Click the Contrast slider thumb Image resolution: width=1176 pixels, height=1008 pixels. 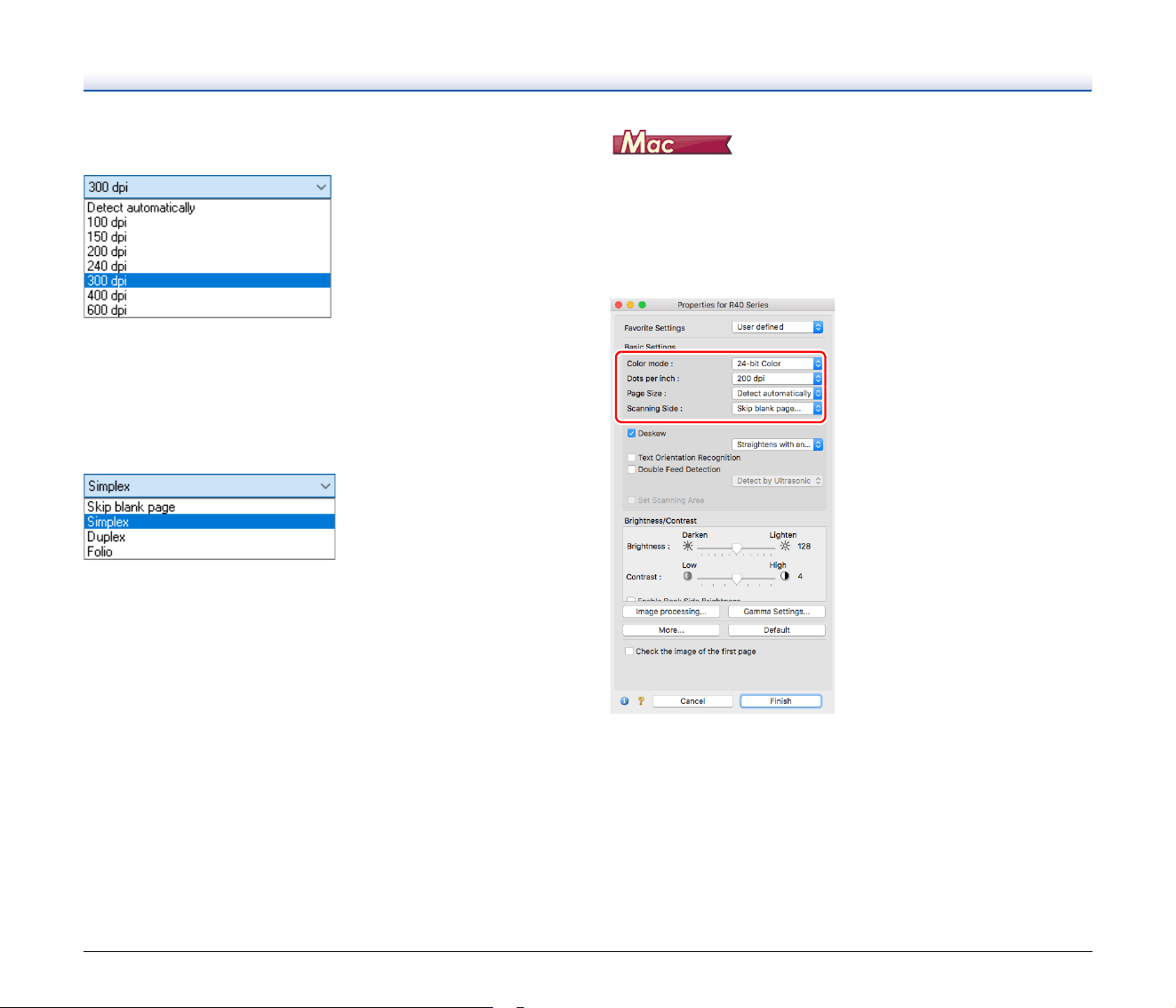[x=736, y=579]
